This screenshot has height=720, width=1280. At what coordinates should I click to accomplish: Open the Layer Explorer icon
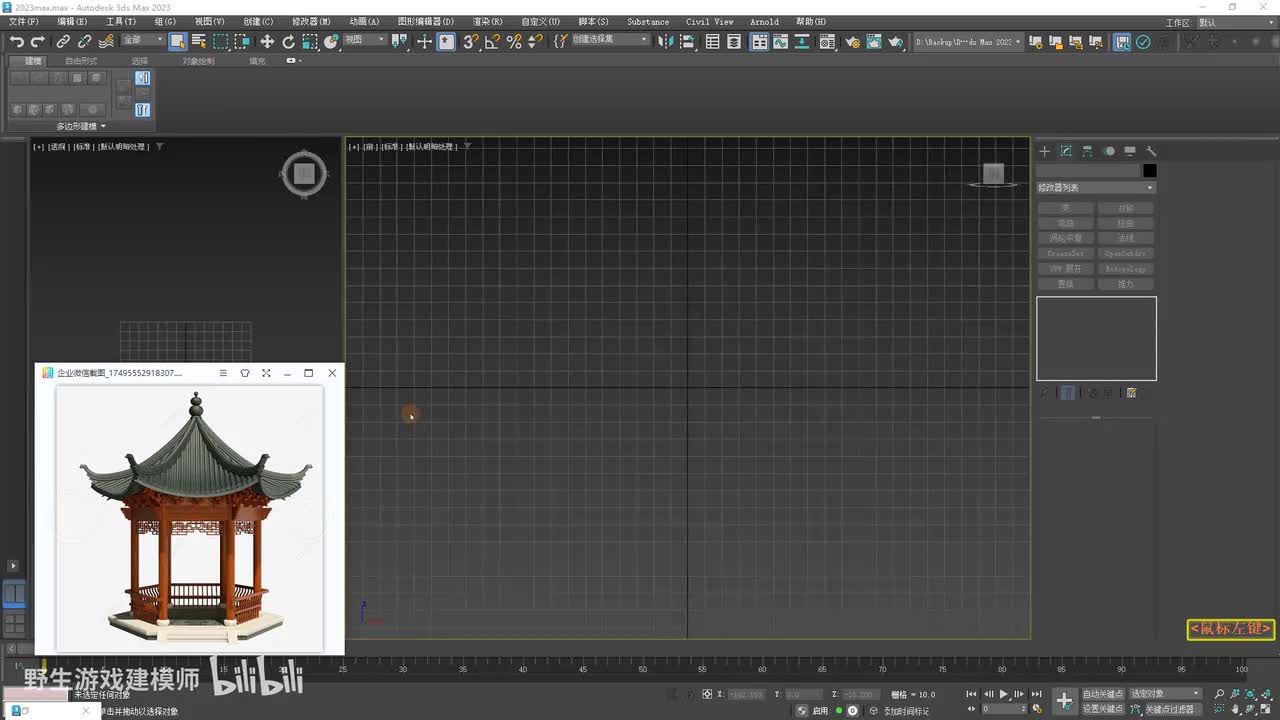(734, 41)
